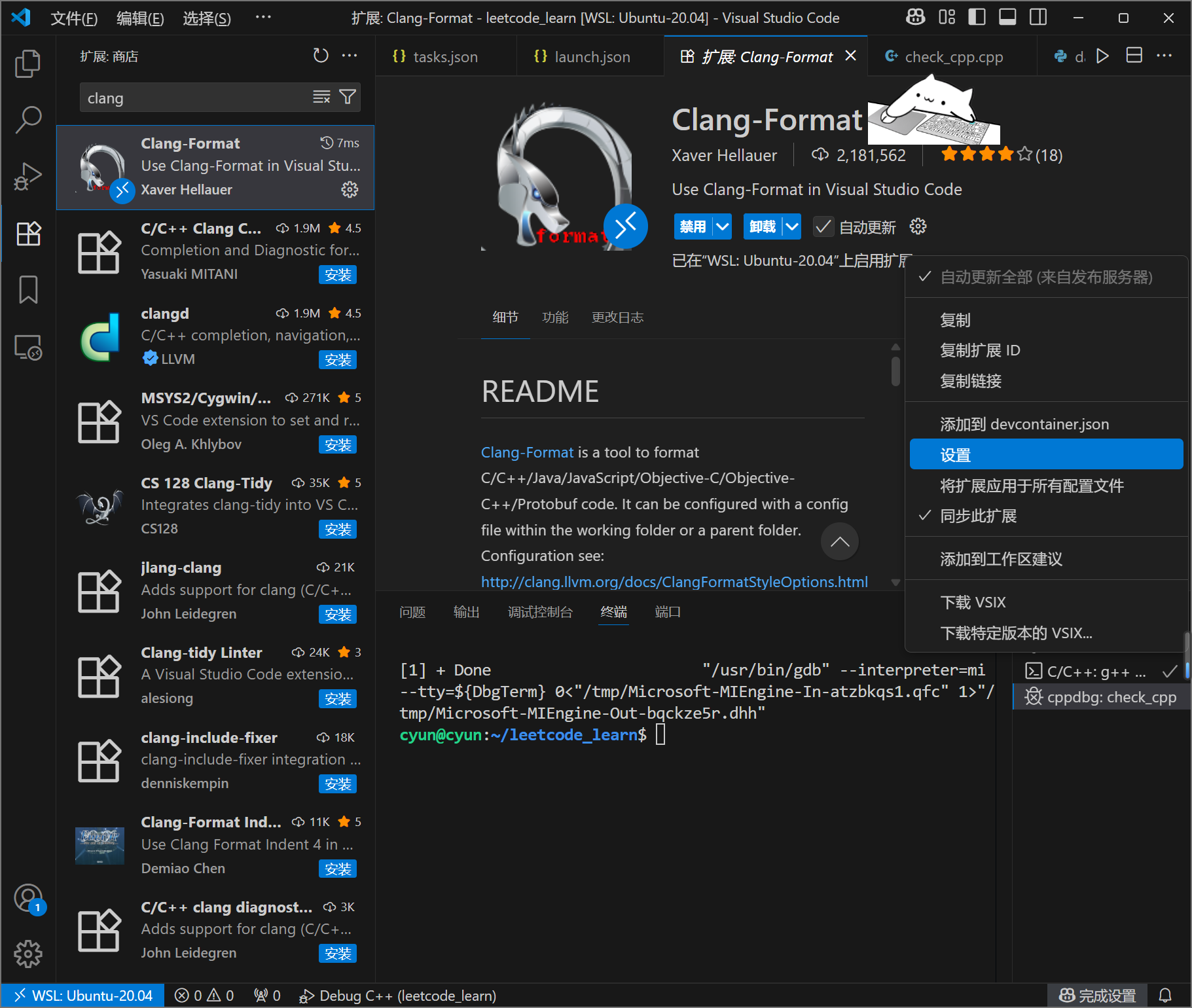Refresh the extensions marketplace list
The image size is (1192, 1008).
[x=321, y=56]
